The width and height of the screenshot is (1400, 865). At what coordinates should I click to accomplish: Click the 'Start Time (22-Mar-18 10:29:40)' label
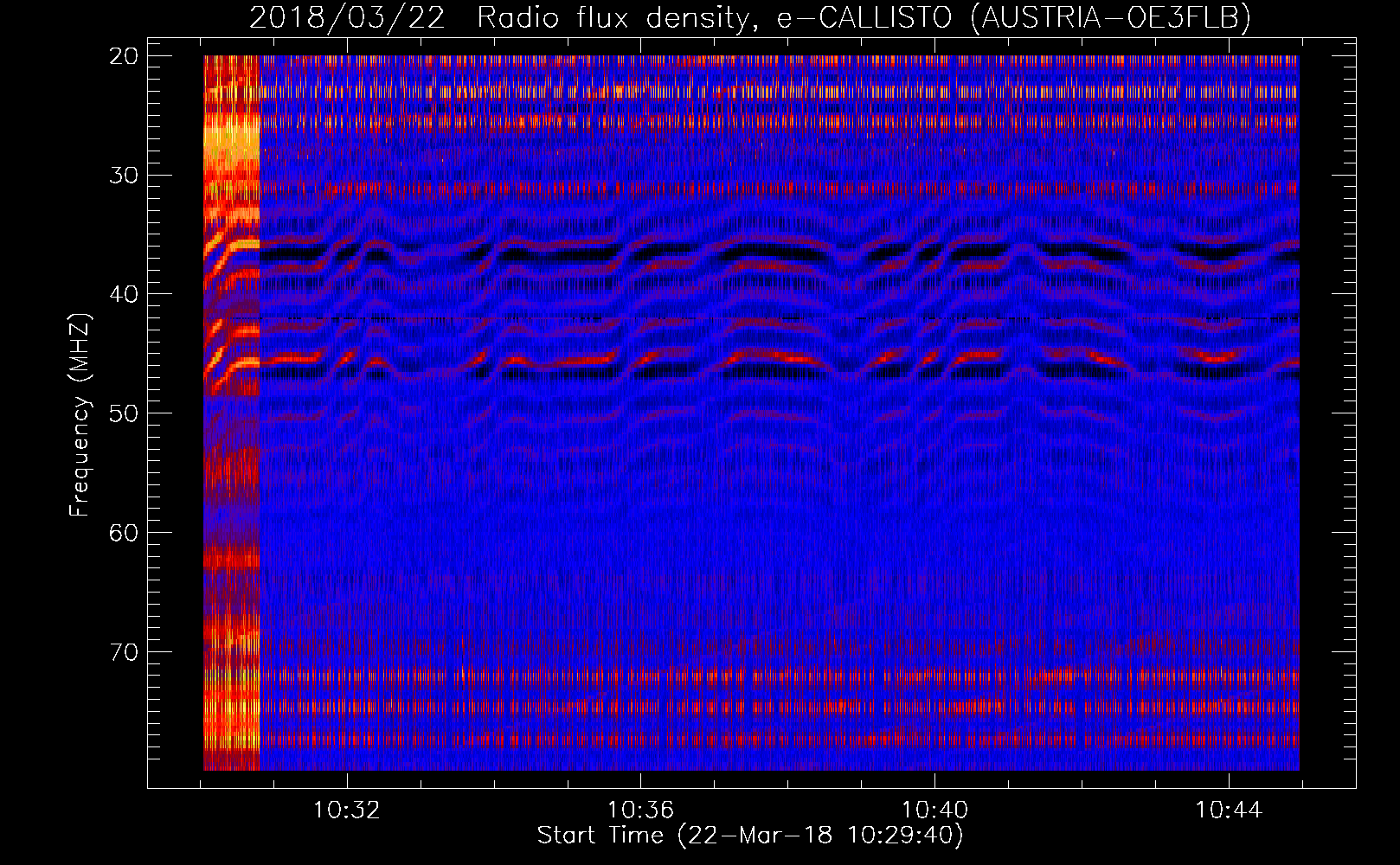pos(750,836)
